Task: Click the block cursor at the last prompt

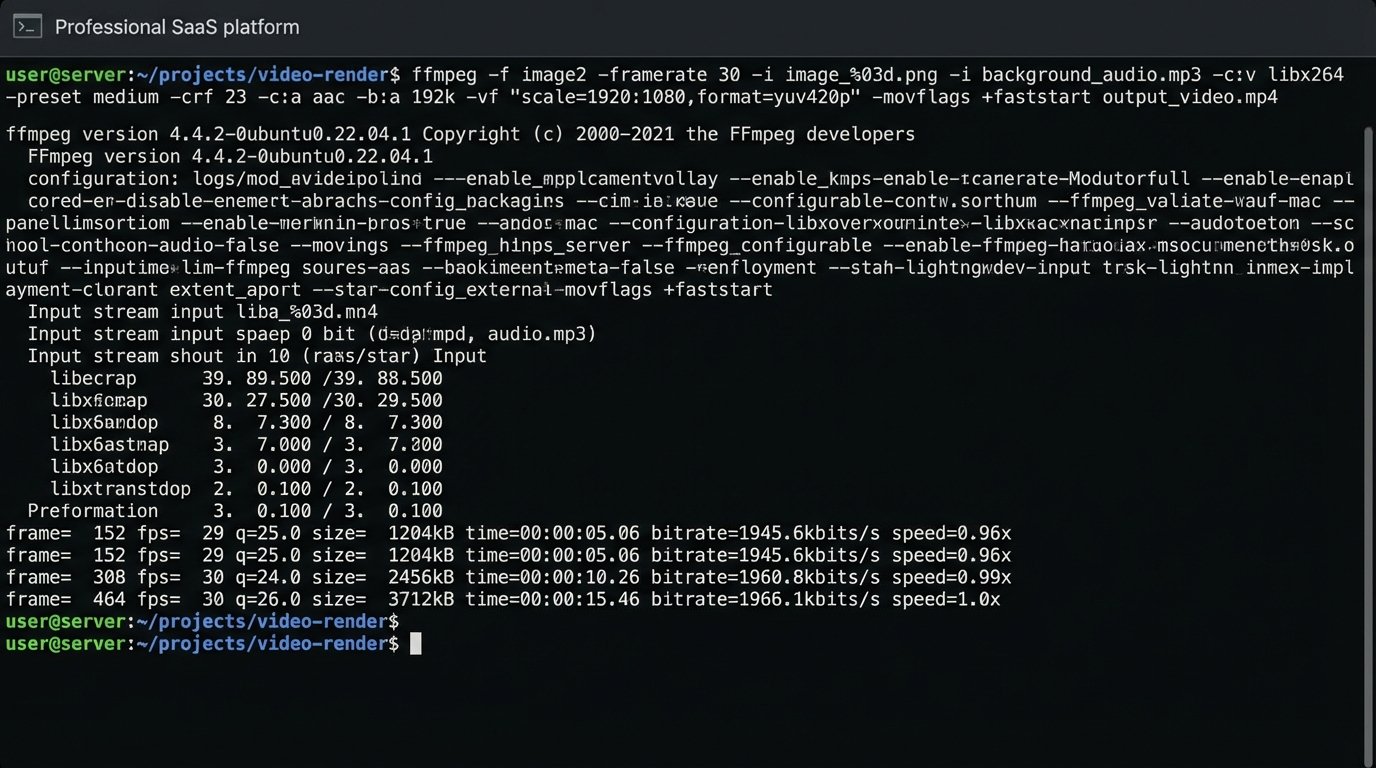Action: point(416,644)
